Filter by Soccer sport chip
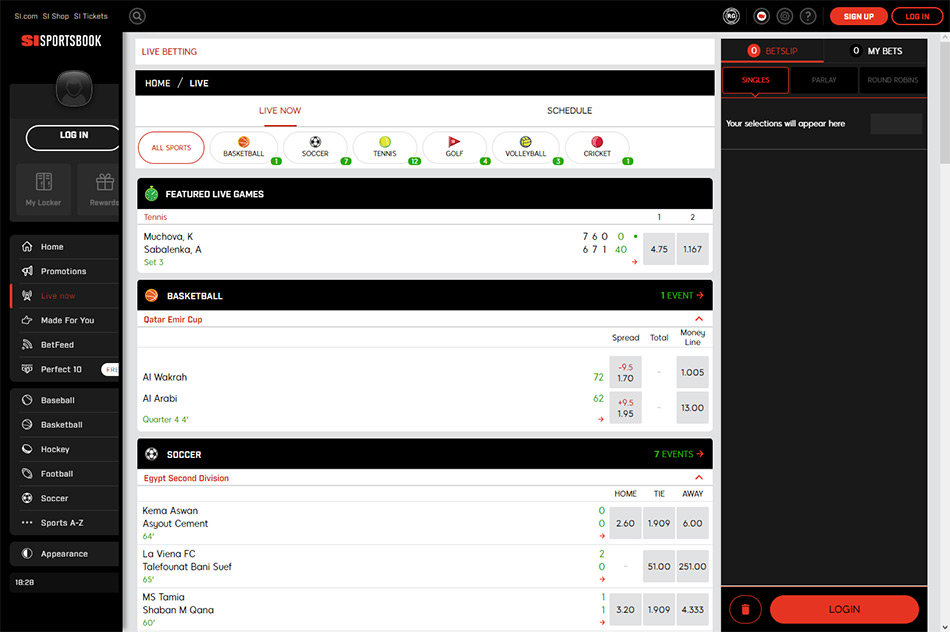Screen dimensions: 950x632 point(315,148)
